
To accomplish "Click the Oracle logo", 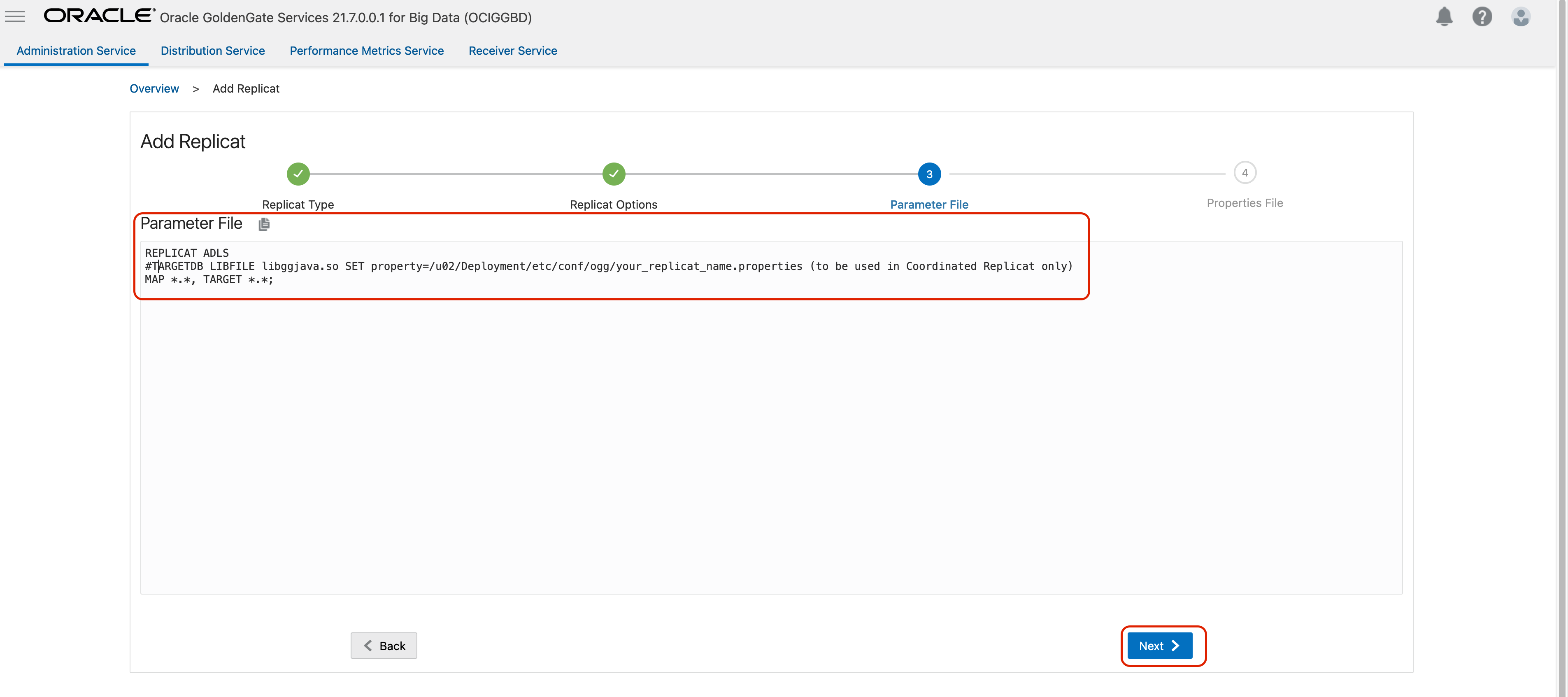I will point(99,16).
